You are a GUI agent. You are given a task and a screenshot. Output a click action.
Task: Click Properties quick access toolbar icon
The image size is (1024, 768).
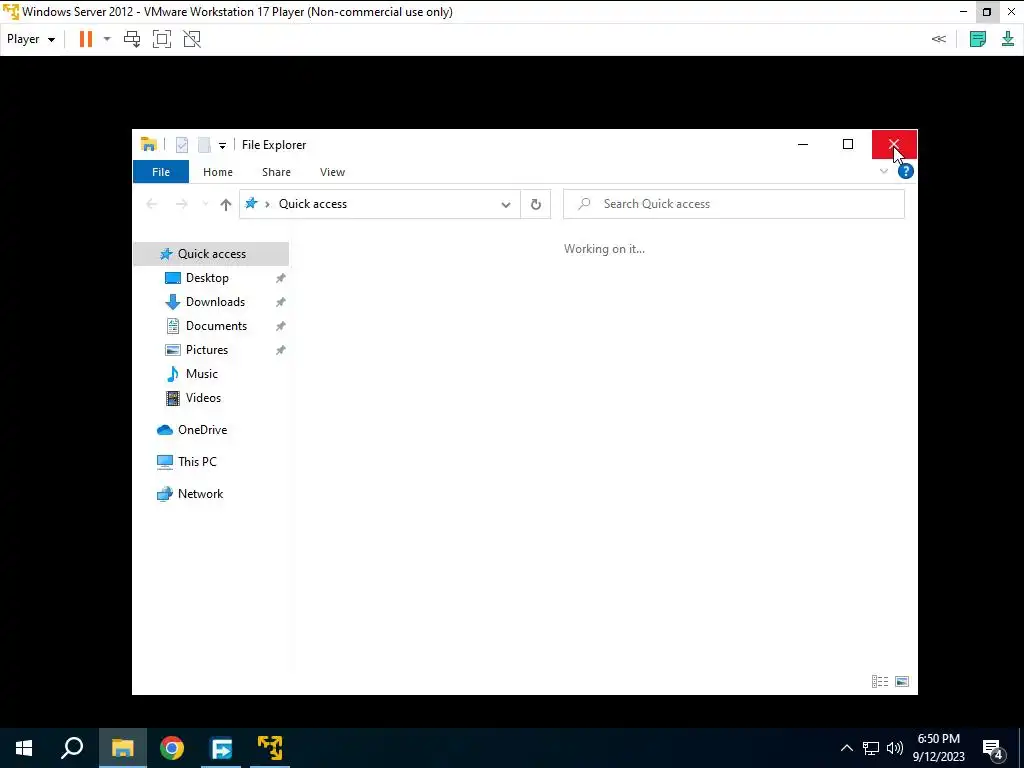[x=182, y=144]
